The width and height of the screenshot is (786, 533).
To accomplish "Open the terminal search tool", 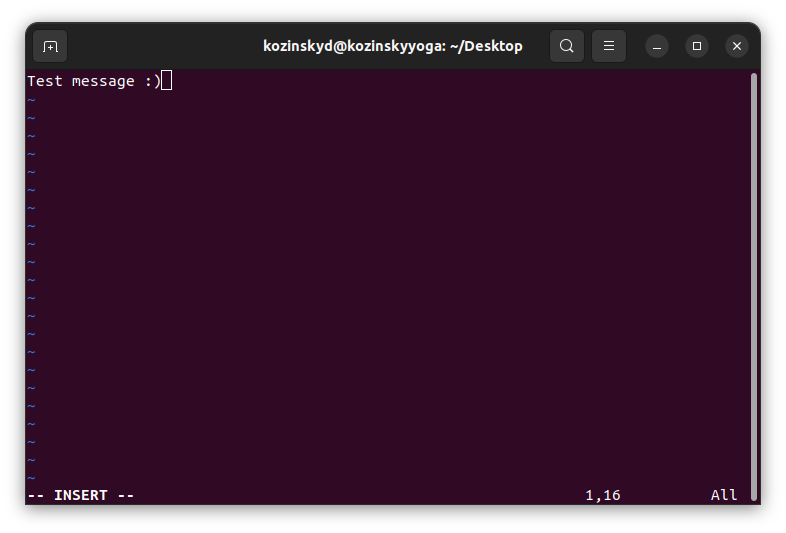I will 566,46.
